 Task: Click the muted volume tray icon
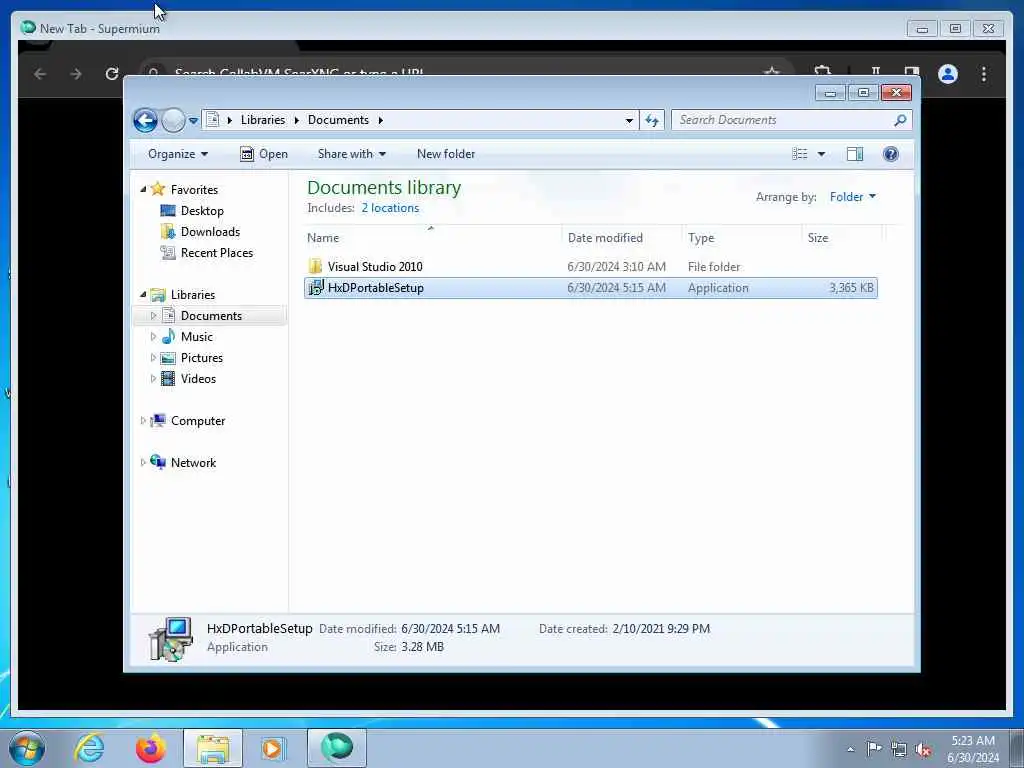click(x=923, y=750)
